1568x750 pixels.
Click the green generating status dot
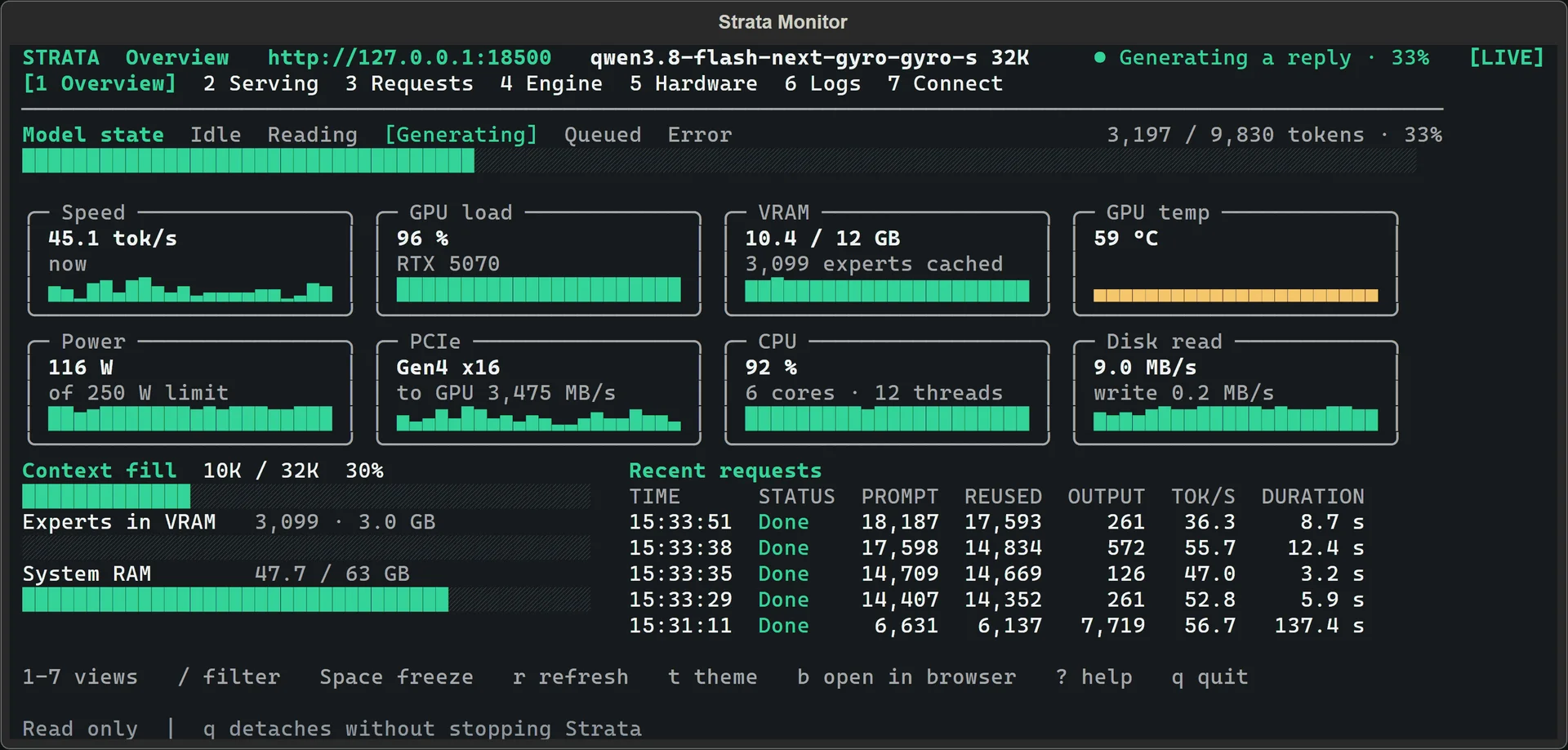[1100, 57]
